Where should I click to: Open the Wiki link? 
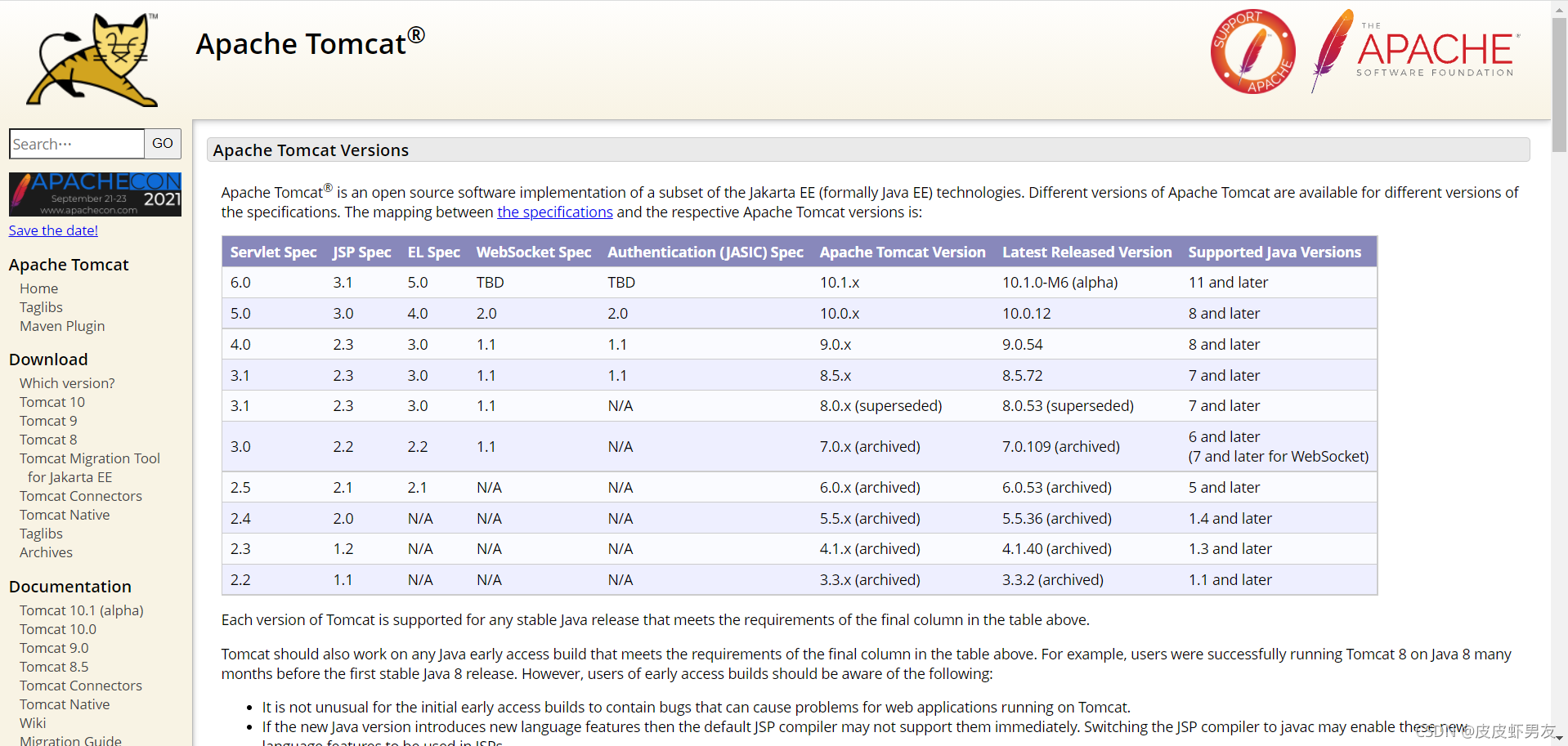[33, 723]
